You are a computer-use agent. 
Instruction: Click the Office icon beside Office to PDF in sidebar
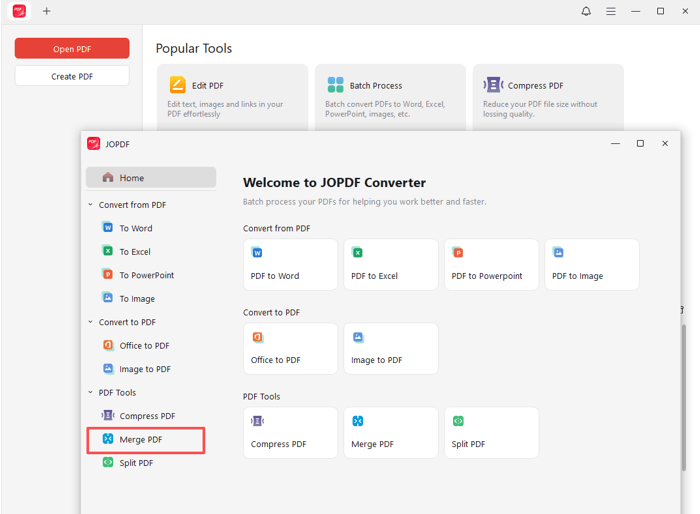click(x=108, y=345)
